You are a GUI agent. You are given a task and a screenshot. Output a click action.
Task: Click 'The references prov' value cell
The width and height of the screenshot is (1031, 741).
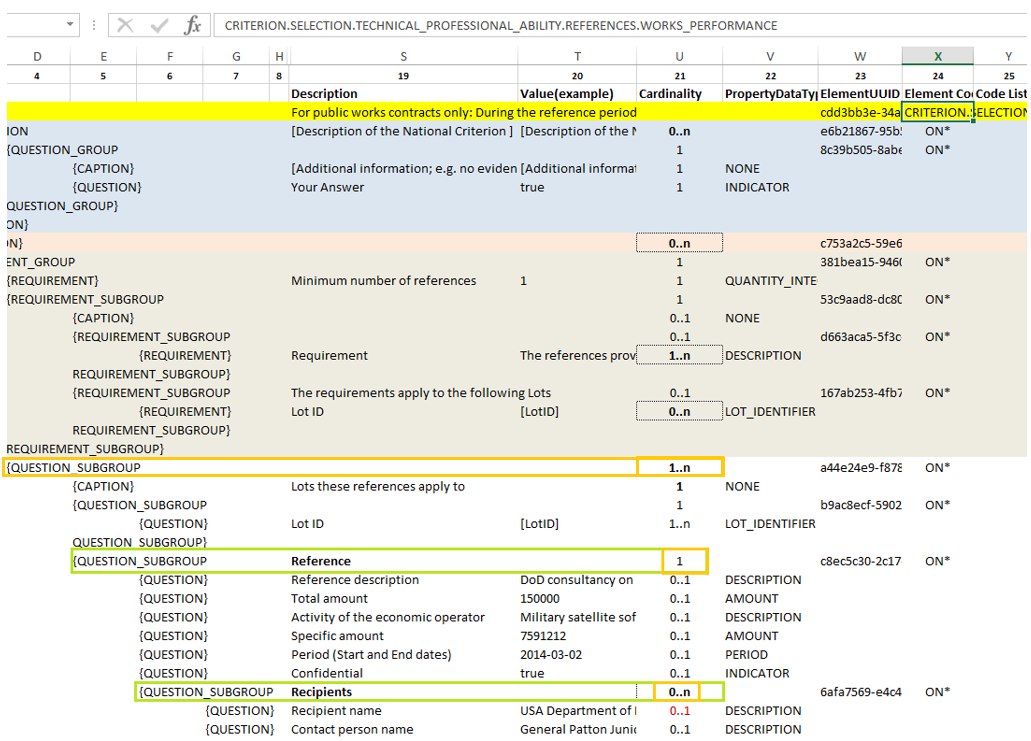577,356
